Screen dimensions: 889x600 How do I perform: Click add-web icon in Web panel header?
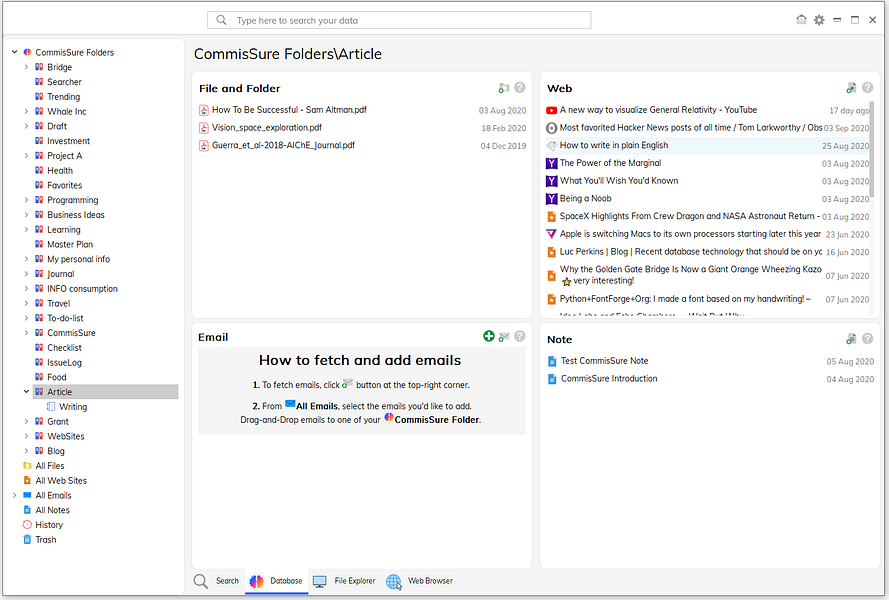tap(851, 88)
